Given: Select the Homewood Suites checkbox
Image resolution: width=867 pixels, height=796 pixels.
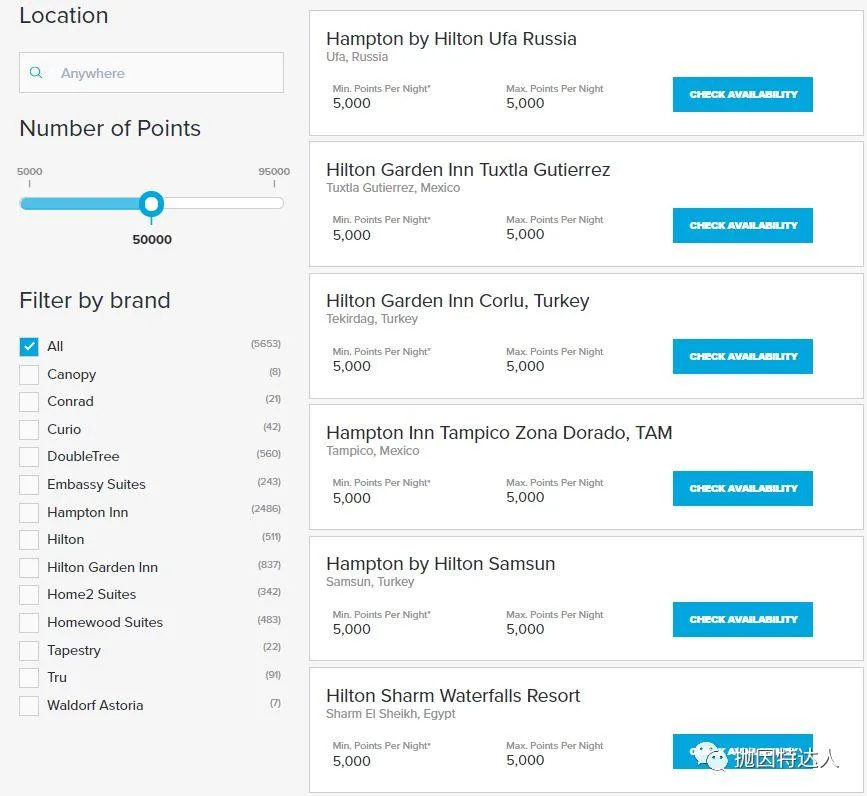Looking at the screenshot, I should tap(29, 623).
